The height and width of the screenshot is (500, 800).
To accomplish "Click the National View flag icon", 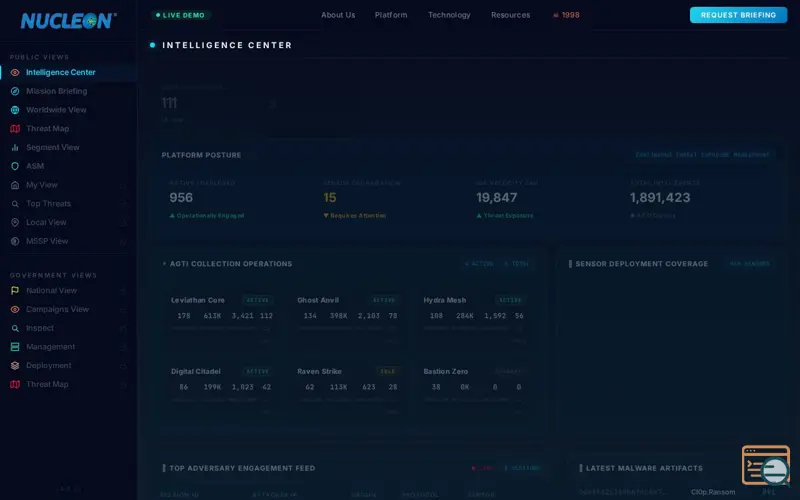I will [x=15, y=291].
